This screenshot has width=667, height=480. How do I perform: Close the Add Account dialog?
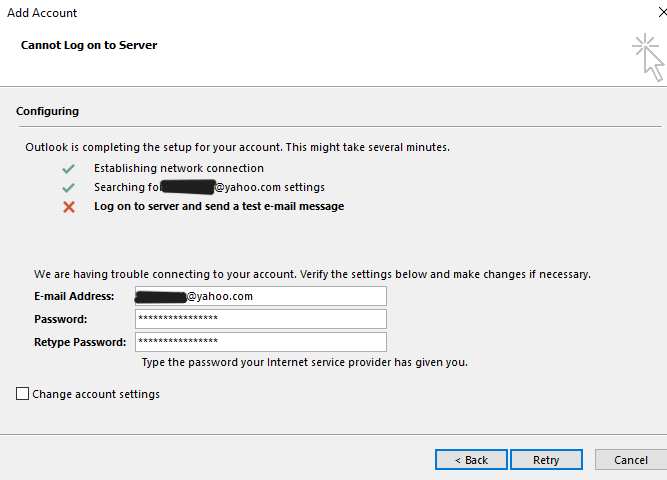(x=662, y=13)
